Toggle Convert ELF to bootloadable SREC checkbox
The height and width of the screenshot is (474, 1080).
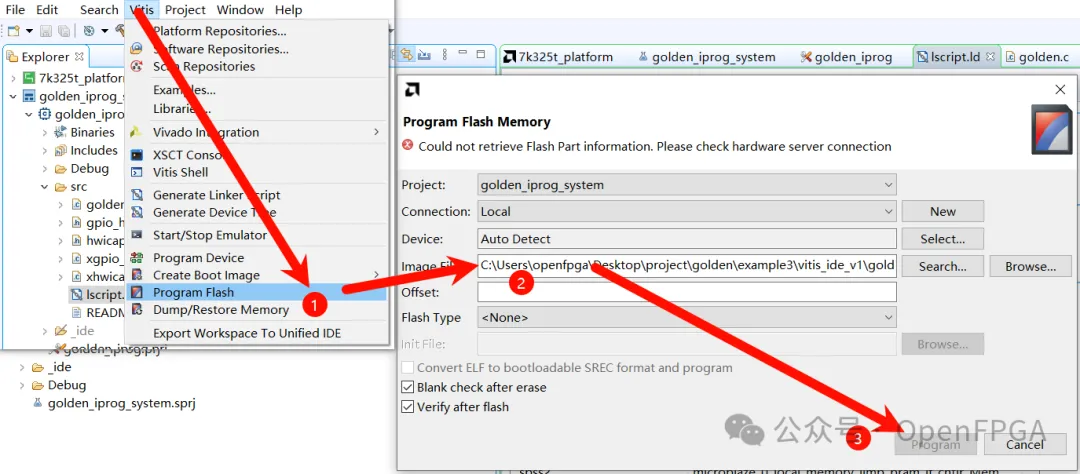click(x=408, y=368)
